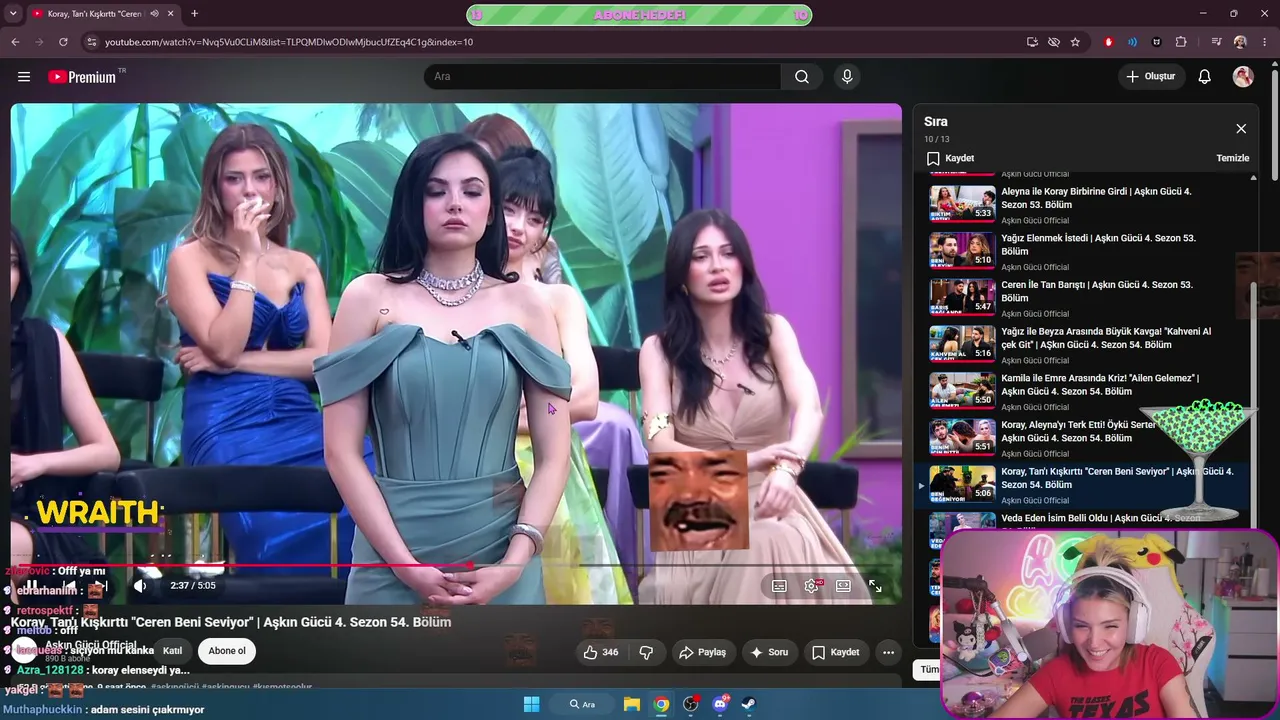Go back in browser history
This screenshot has width=1280, height=720.
[15, 42]
